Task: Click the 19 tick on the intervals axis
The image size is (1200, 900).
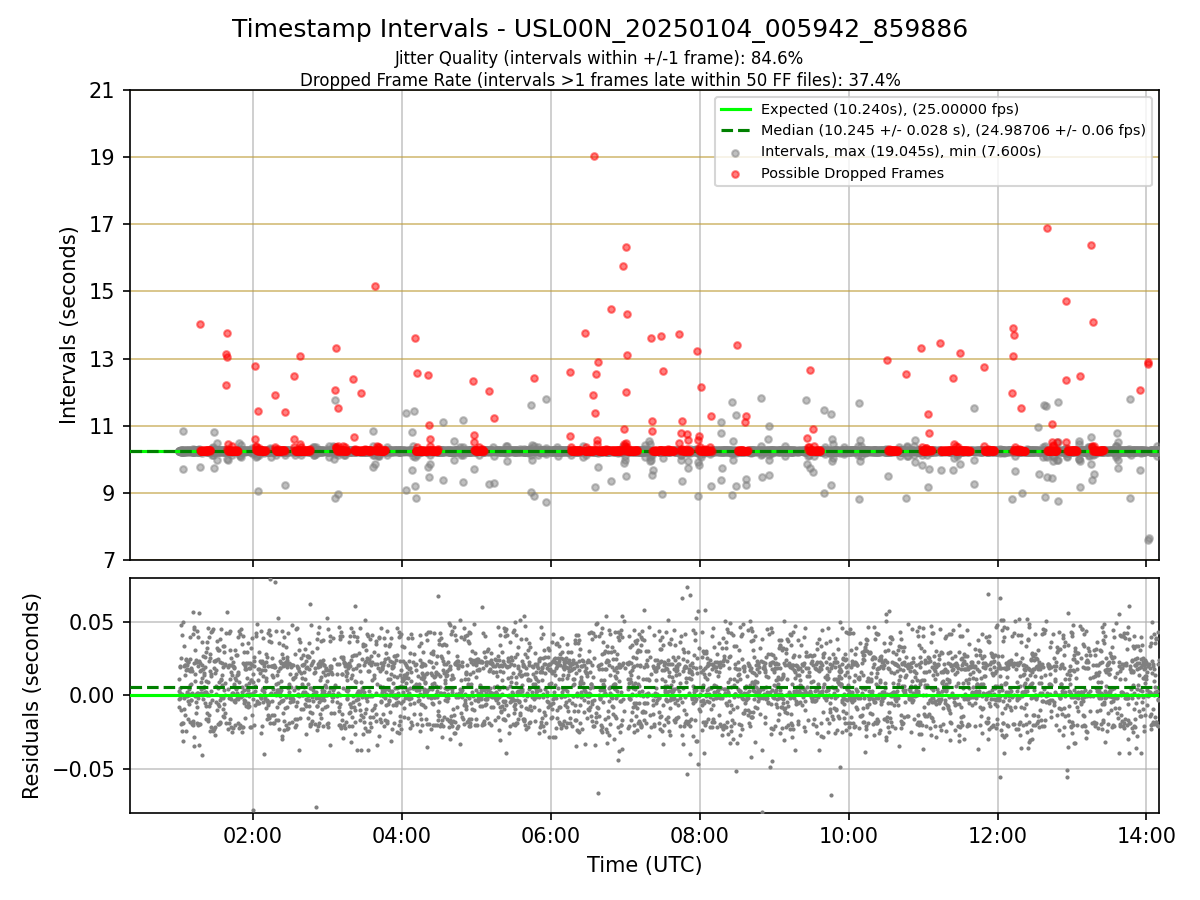Action: 102,158
